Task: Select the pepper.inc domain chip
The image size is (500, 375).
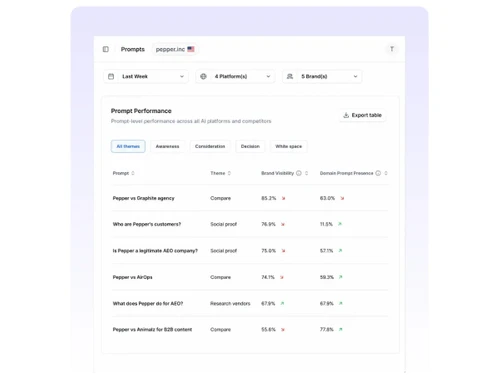Action: pos(175,49)
